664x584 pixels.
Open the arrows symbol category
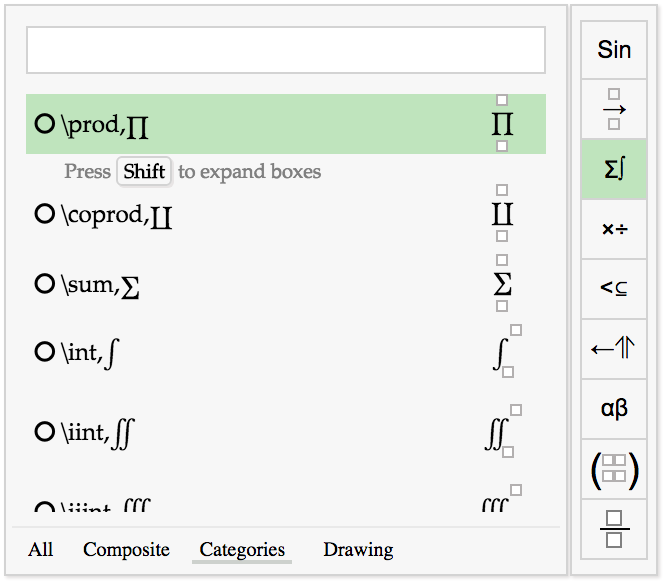pos(614,349)
